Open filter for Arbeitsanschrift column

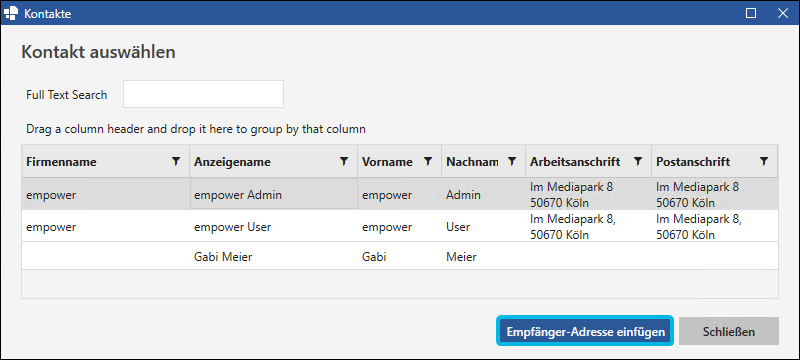pos(638,162)
